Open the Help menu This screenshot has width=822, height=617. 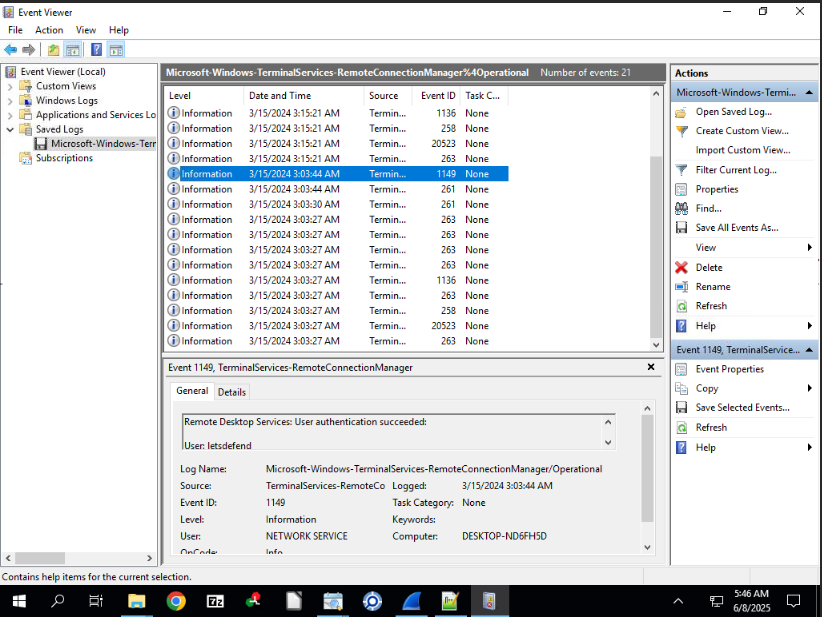tap(118, 30)
